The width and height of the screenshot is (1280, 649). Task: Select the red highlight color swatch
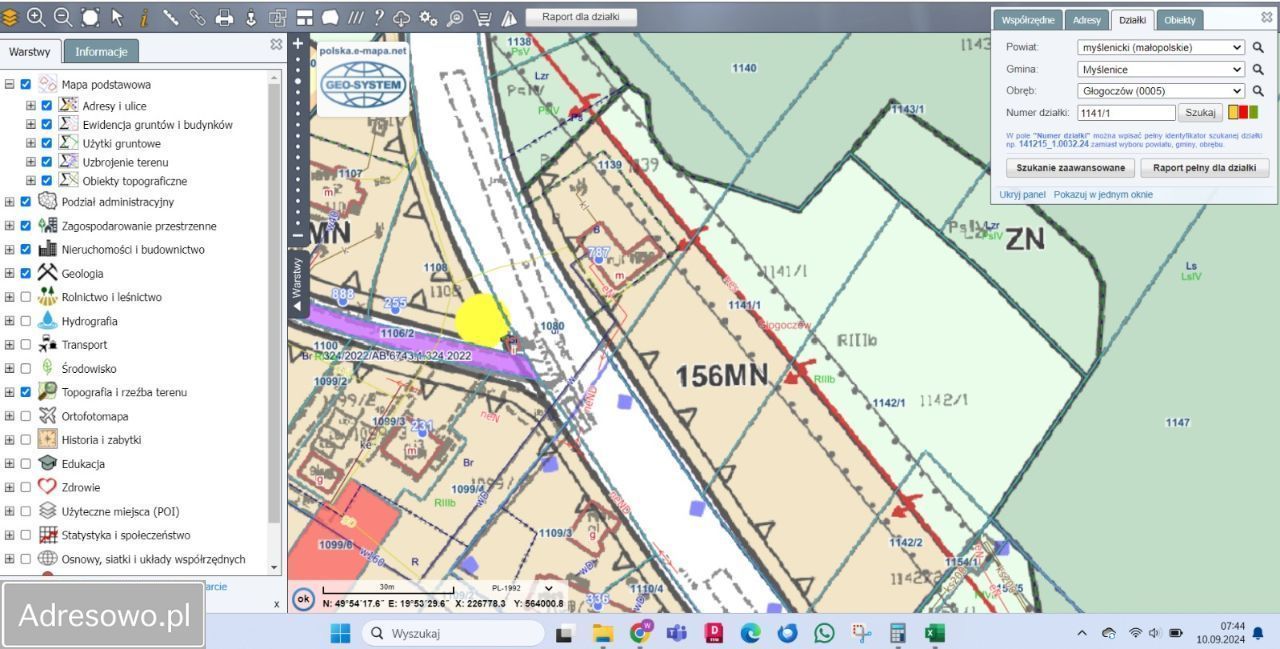(x=1243, y=113)
